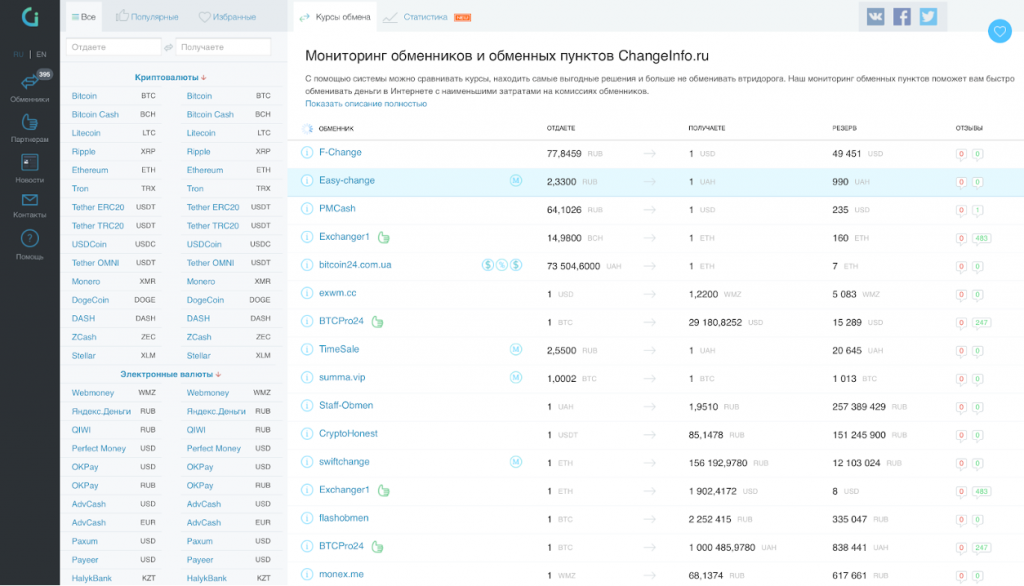Image resolution: width=1024 pixels, height=586 pixels.
Task: Open the Обменники sidebar icon
Action: click(x=29, y=82)
